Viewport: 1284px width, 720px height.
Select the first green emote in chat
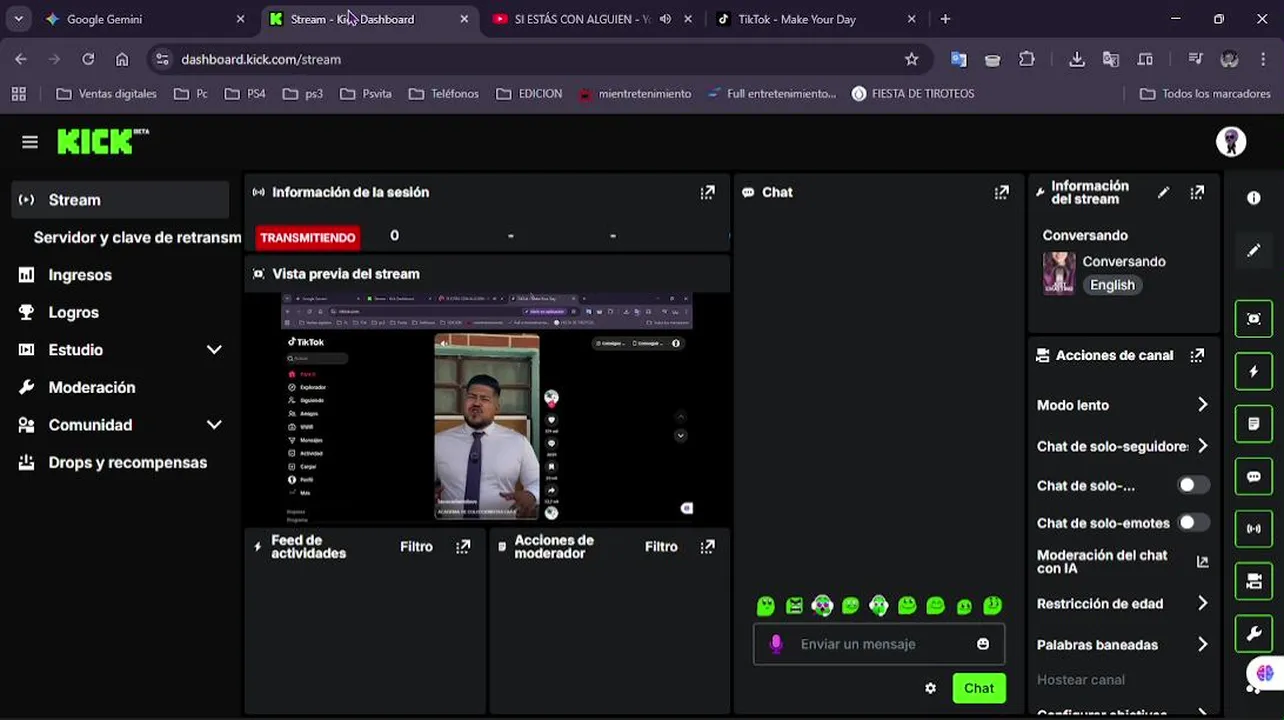click(766, 606)
